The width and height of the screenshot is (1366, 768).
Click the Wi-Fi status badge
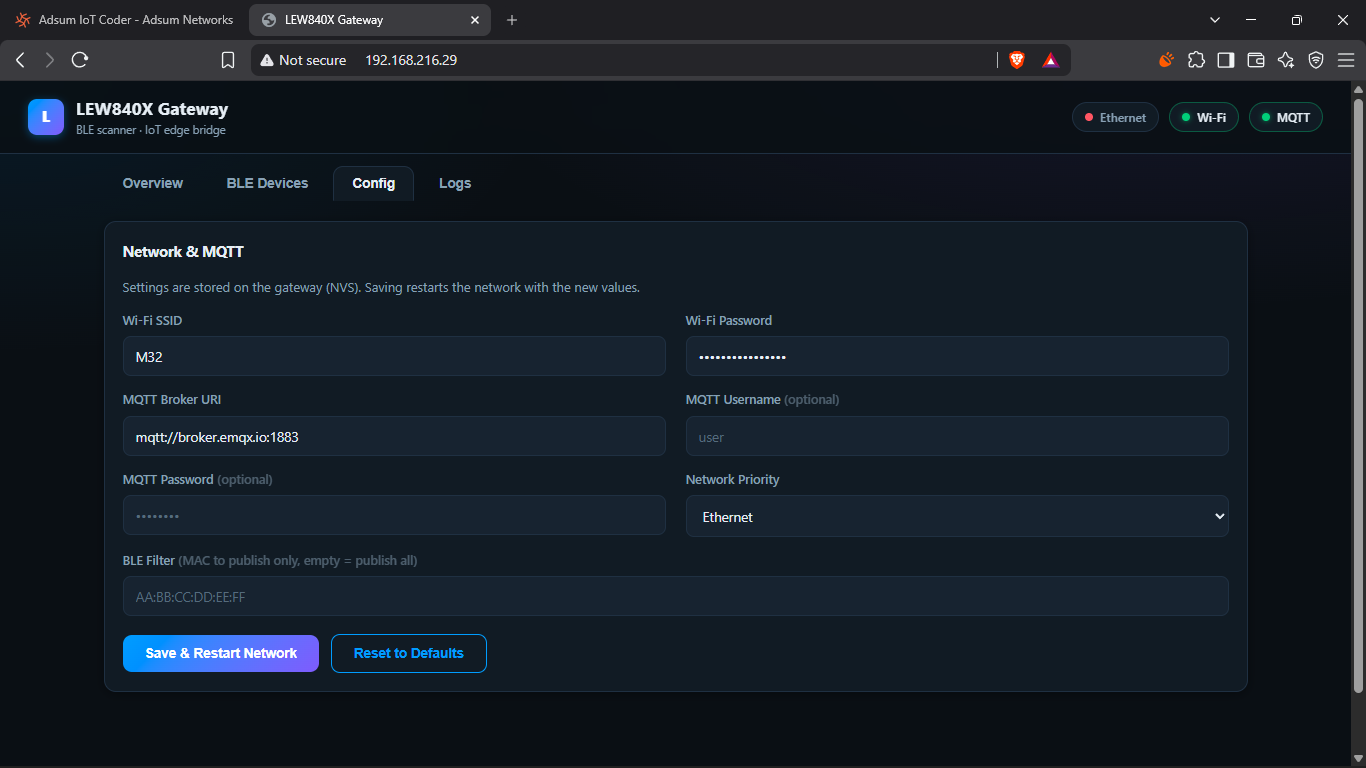point(1204,117)
